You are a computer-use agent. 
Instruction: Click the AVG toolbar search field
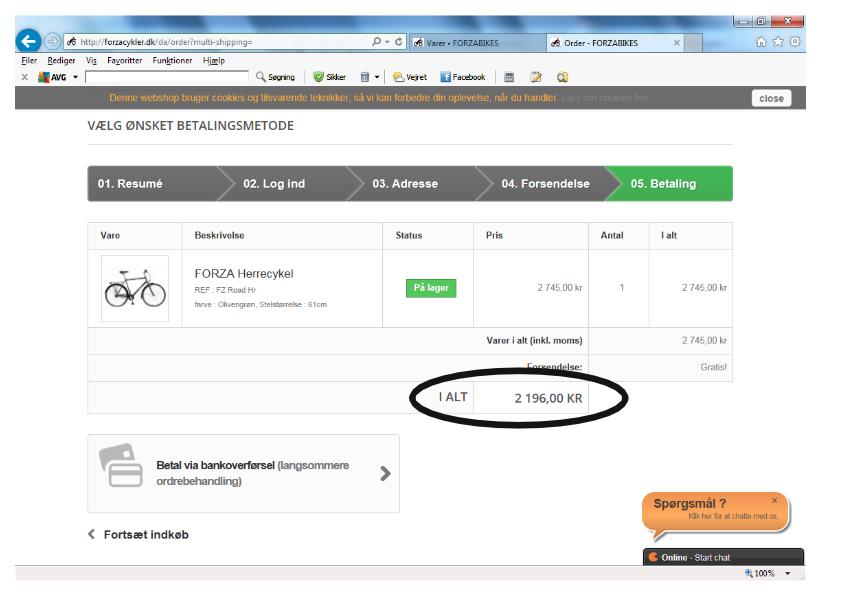(x=167, y=77)
